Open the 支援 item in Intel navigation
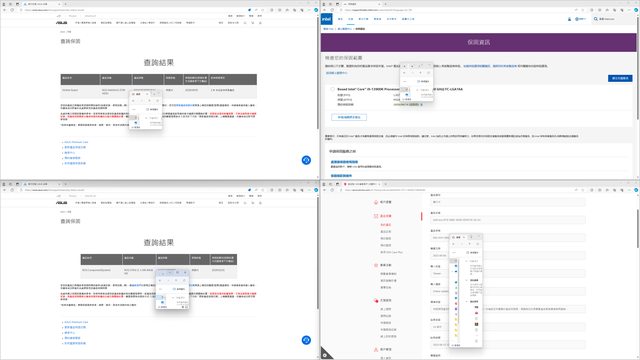Image resolution: width=640 pixels, height=360 pixels. click(x=351, y=19)
